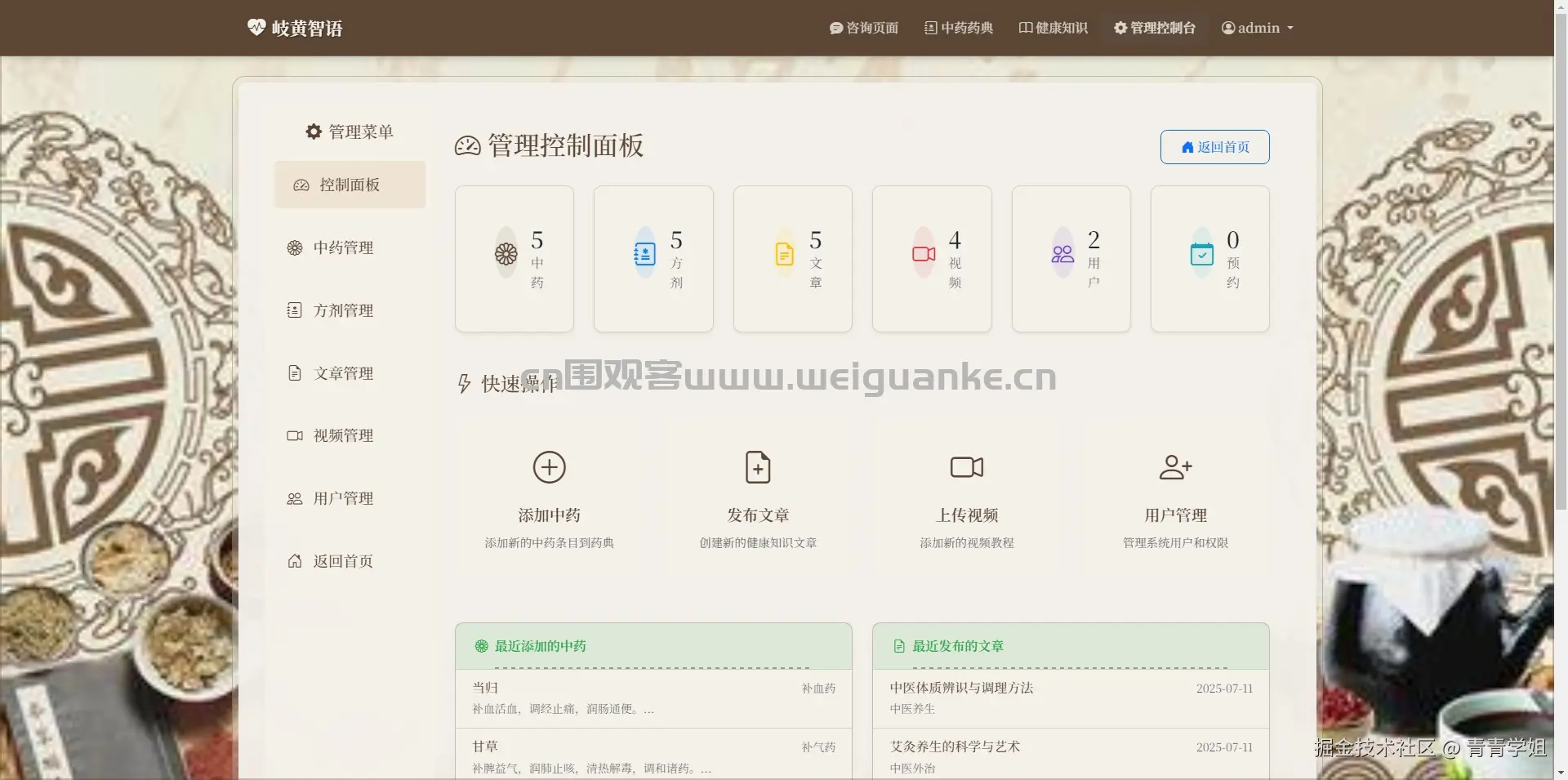
Task: Click the 添加中药 quick action title
Action: [550, 515]
